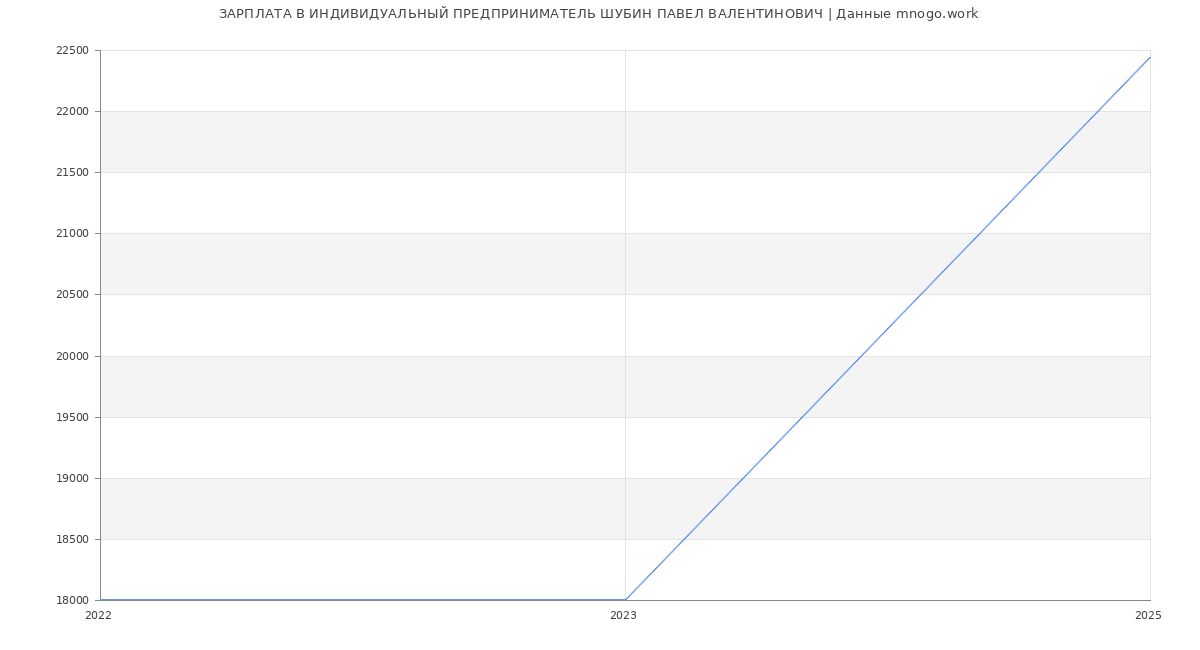This screenshot has width=1200, height=650.
Task: Click the 18500 y-axis label
Action: [x=72, y=540]
